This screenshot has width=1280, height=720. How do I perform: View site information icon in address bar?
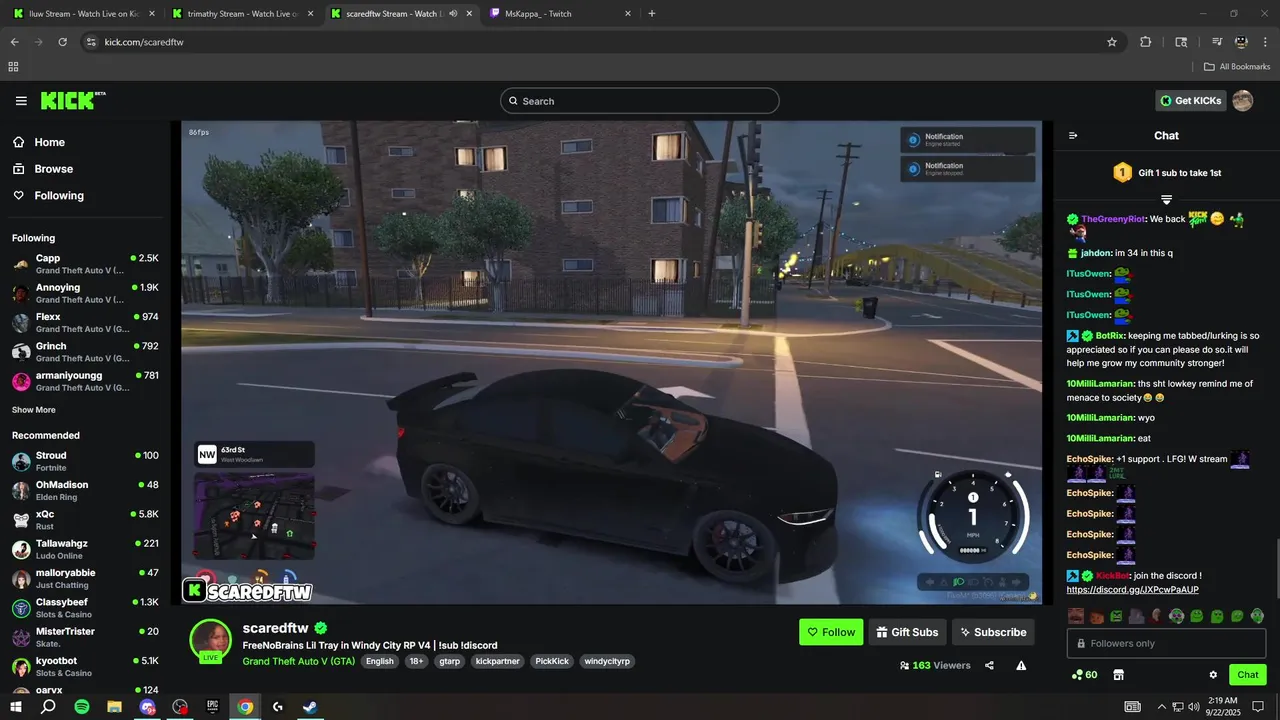[91, 42]
